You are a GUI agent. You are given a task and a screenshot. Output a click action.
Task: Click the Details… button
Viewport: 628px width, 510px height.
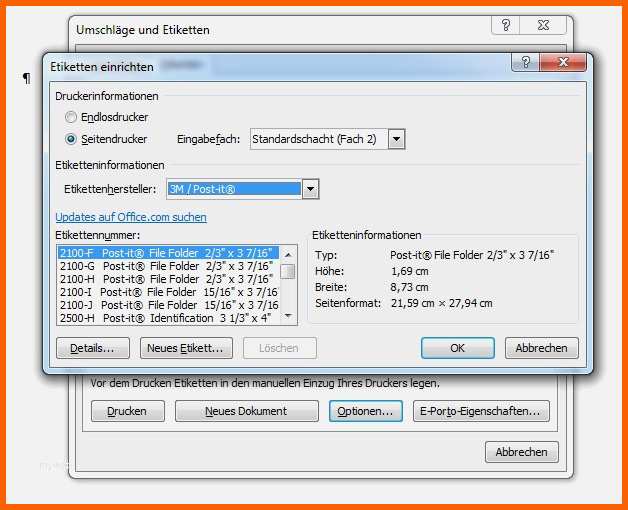[x=93, y=348]
